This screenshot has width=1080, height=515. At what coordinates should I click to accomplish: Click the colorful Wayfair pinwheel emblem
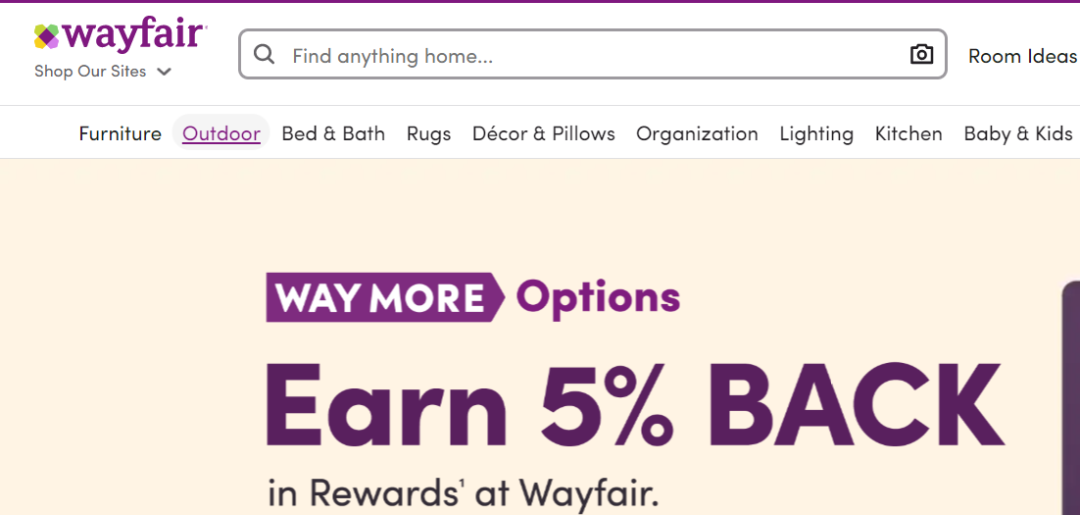point(47,36)
